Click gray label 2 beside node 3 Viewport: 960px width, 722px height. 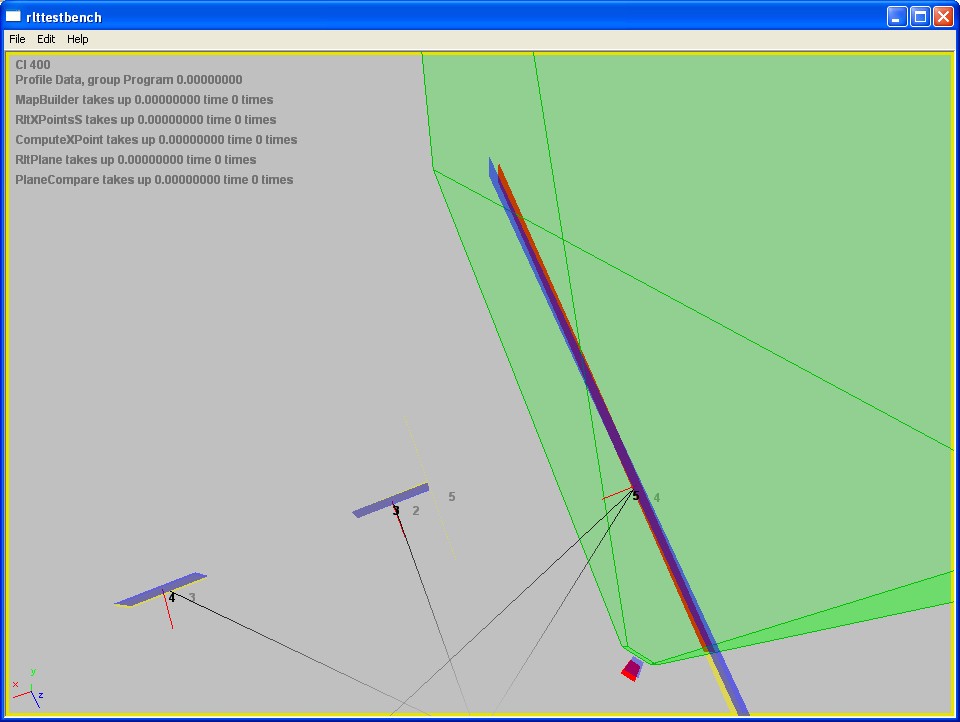click(x=416, y=511)
